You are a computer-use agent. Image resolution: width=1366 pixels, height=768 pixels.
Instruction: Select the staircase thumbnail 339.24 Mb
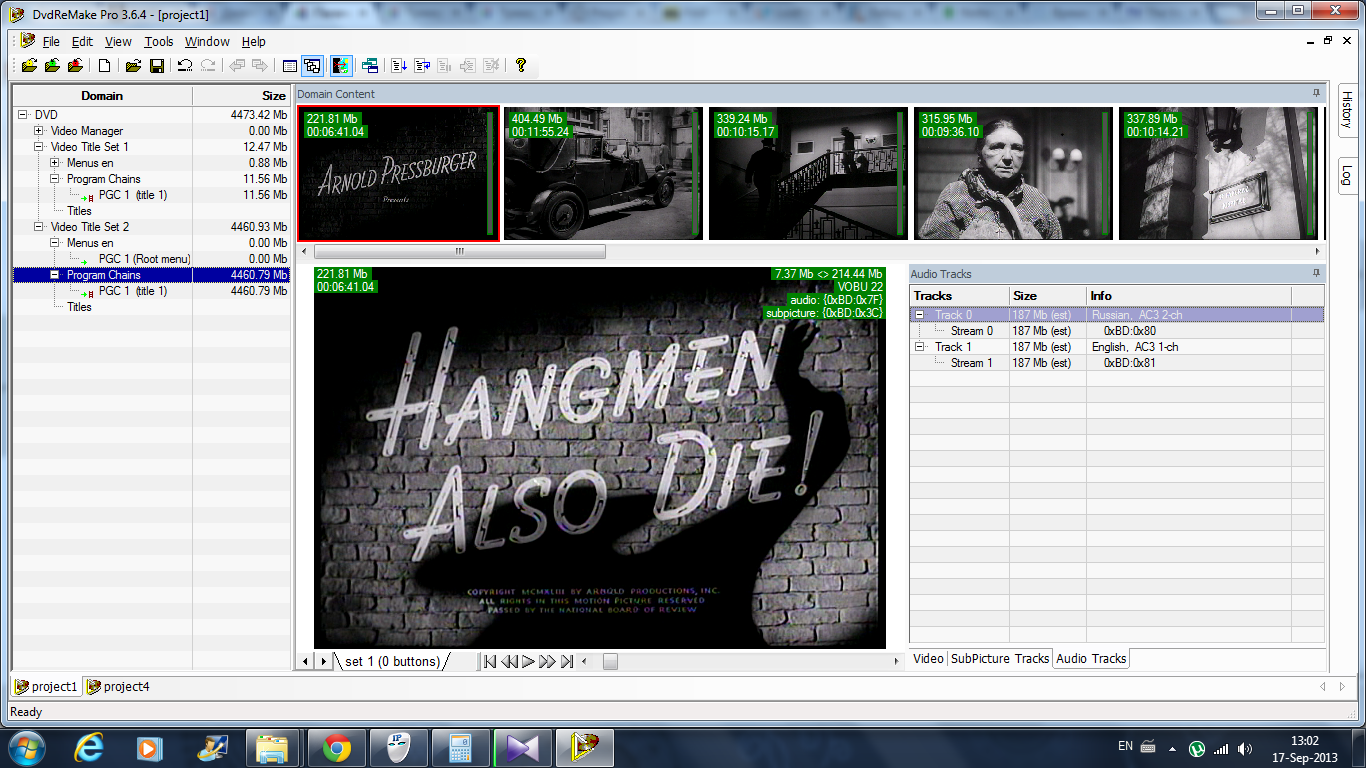tap(808, 174)
